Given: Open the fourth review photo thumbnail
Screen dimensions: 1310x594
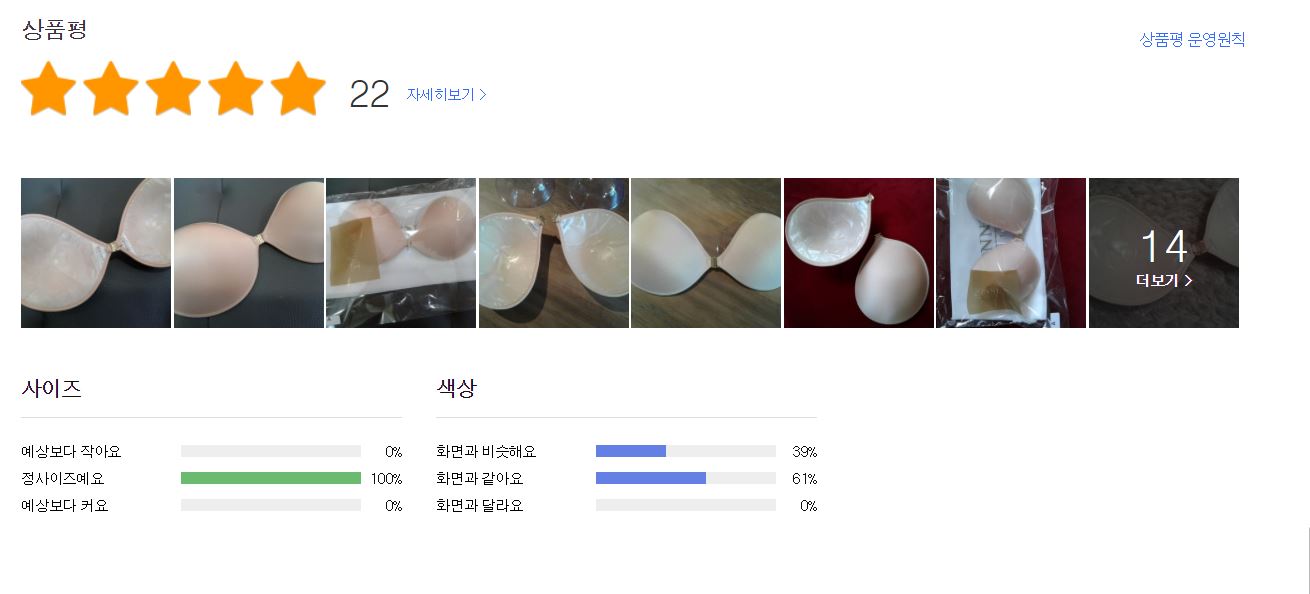Looking at the screenshot, I should tap(554, 253).
